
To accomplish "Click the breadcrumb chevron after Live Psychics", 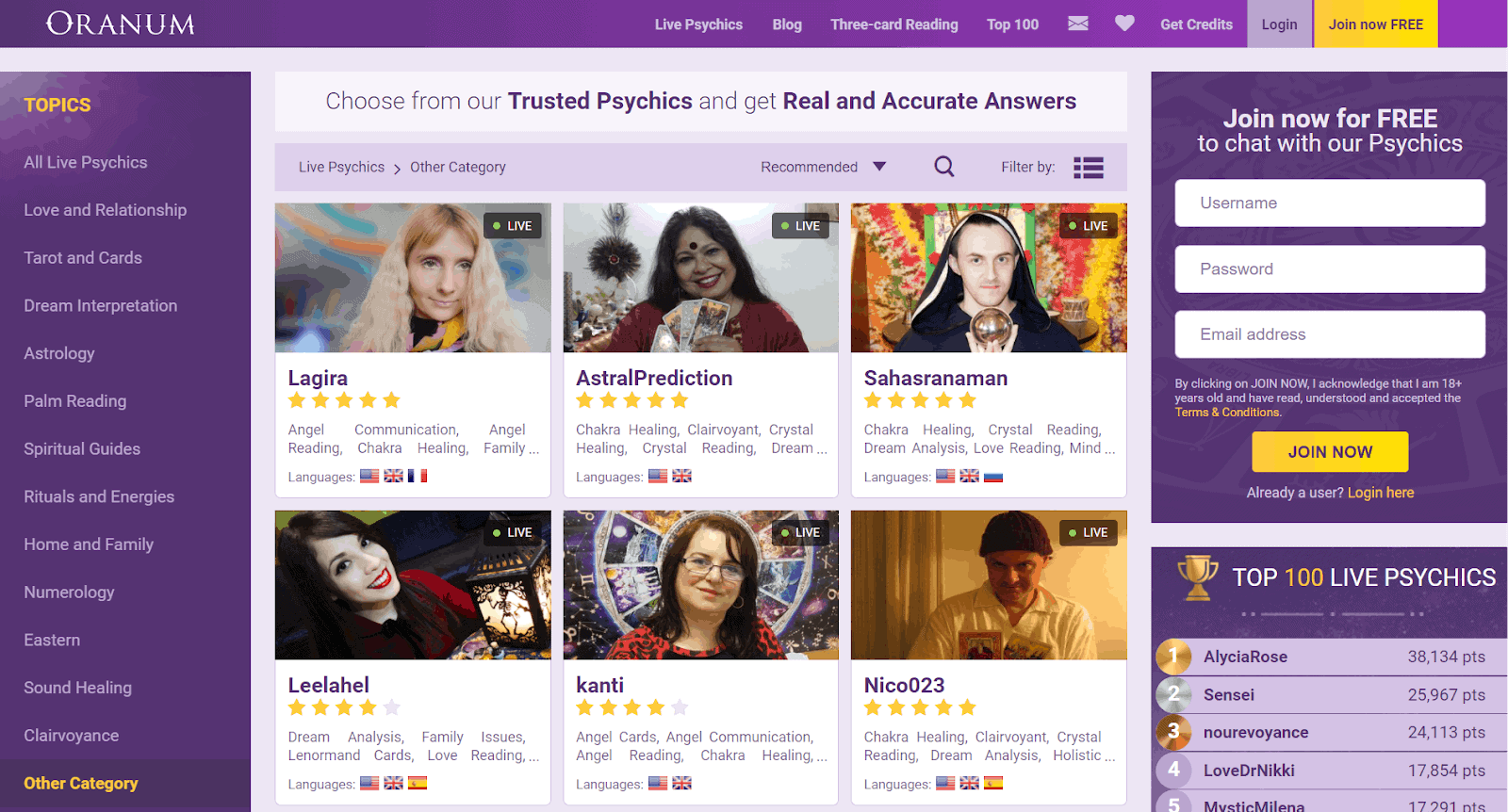I will tap(397, 169).
